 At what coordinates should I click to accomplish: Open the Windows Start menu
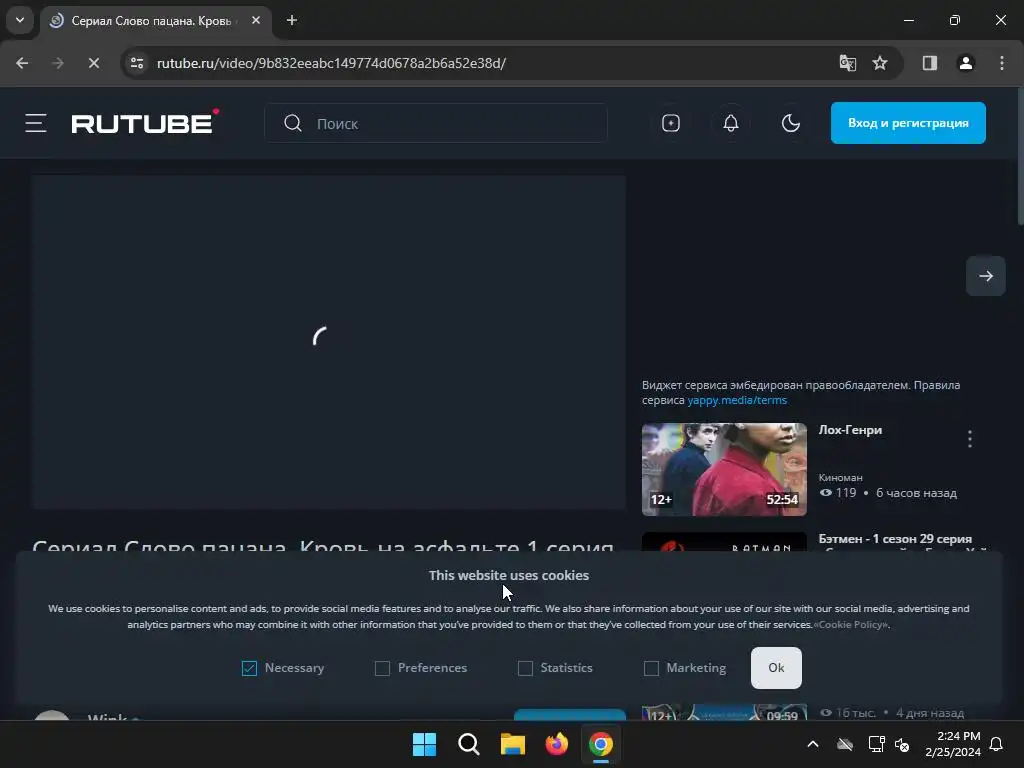(x=424, y=744)
